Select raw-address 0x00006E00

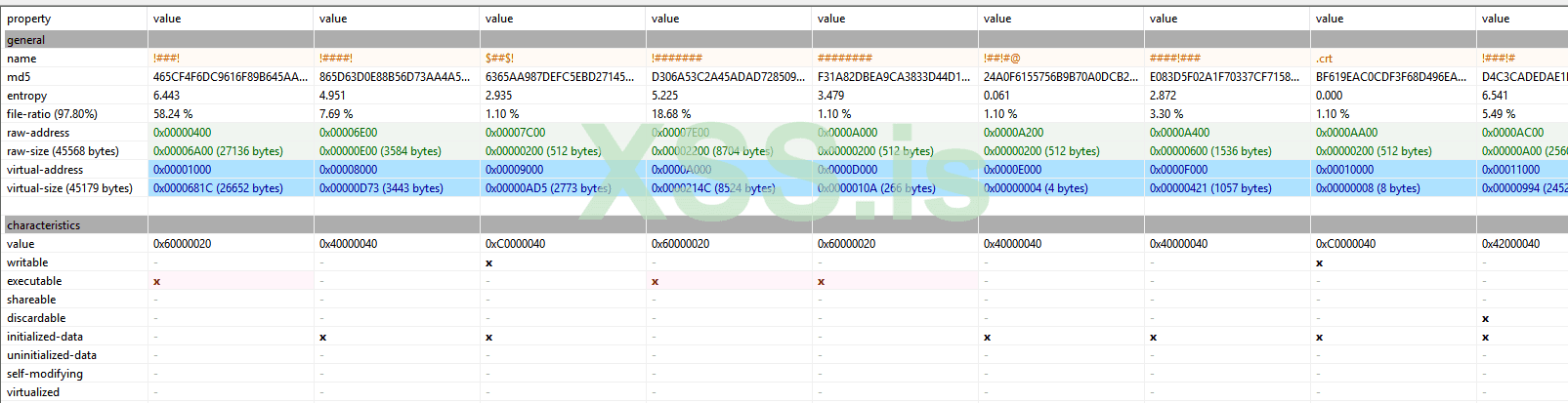(348, 133)
